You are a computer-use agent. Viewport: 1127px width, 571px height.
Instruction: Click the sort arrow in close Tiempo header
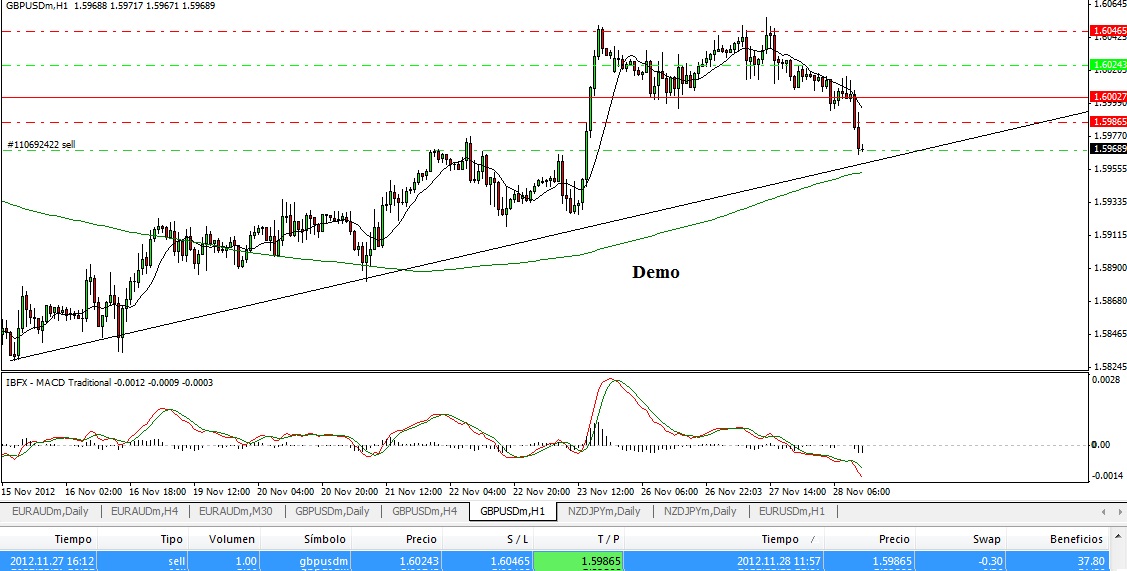pyautogui.click(x=813, y=539)
